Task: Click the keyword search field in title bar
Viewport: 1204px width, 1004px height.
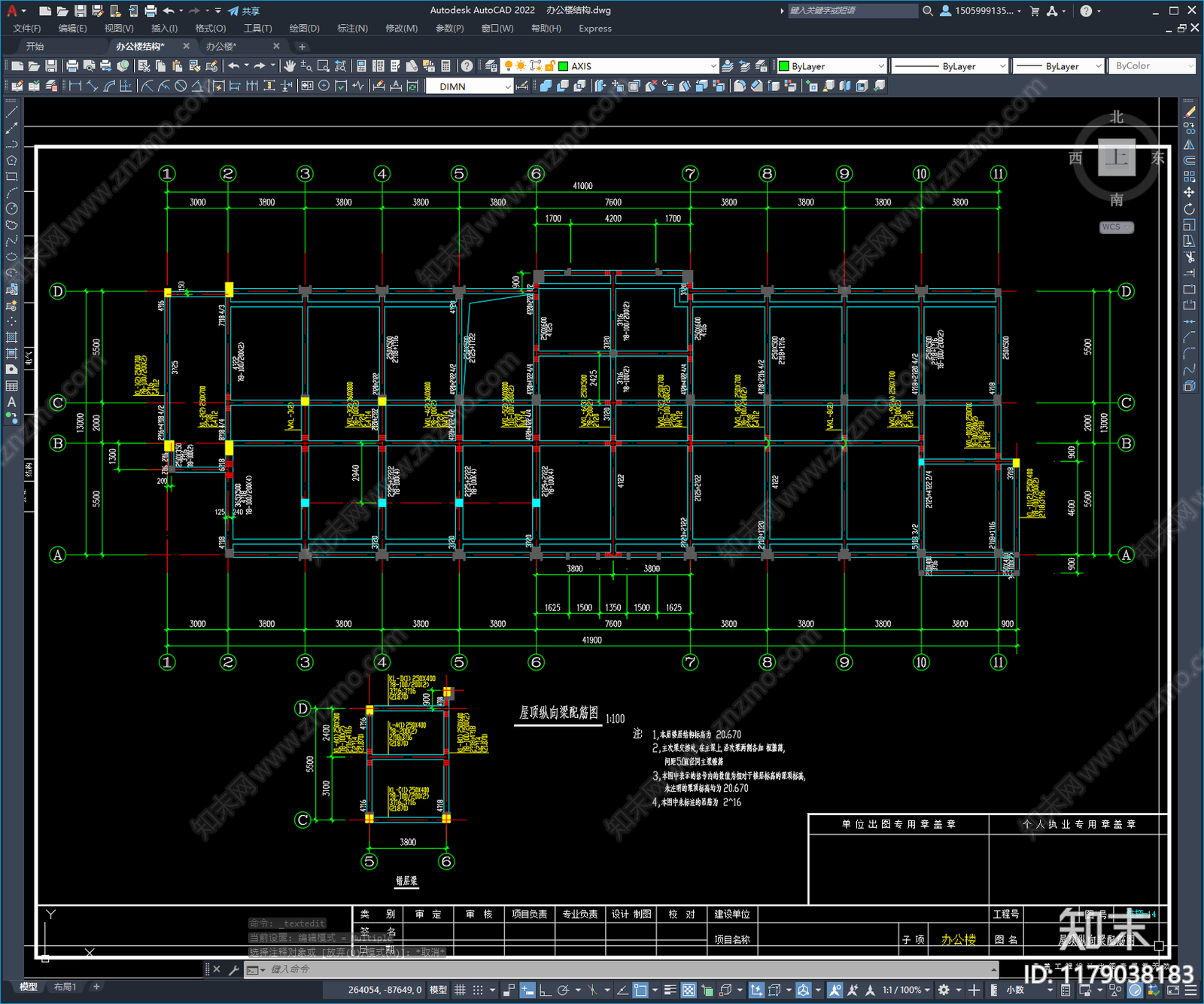Action: click(x=853, y=11)
